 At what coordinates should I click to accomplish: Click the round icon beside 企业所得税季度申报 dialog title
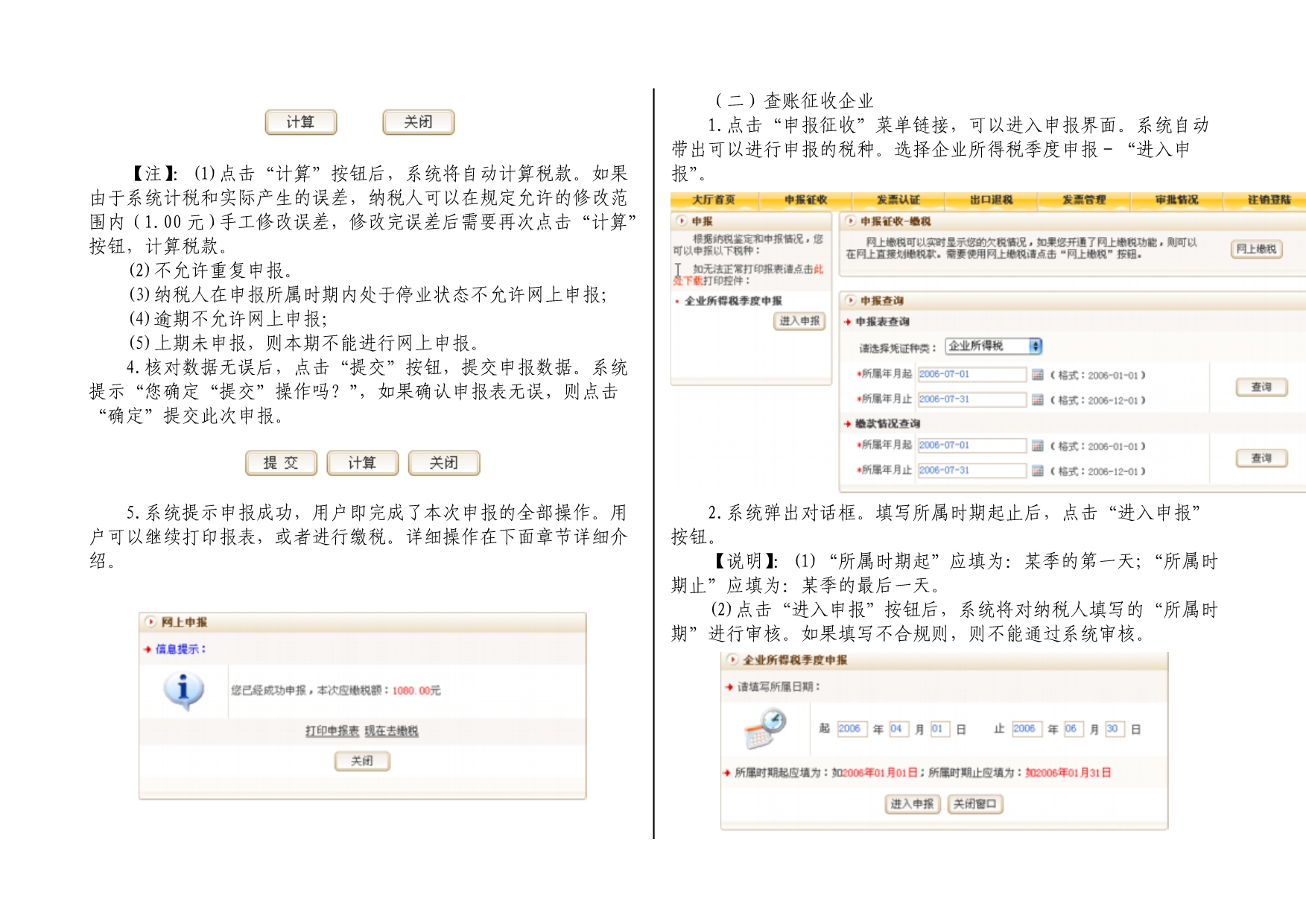pos(733,660)
